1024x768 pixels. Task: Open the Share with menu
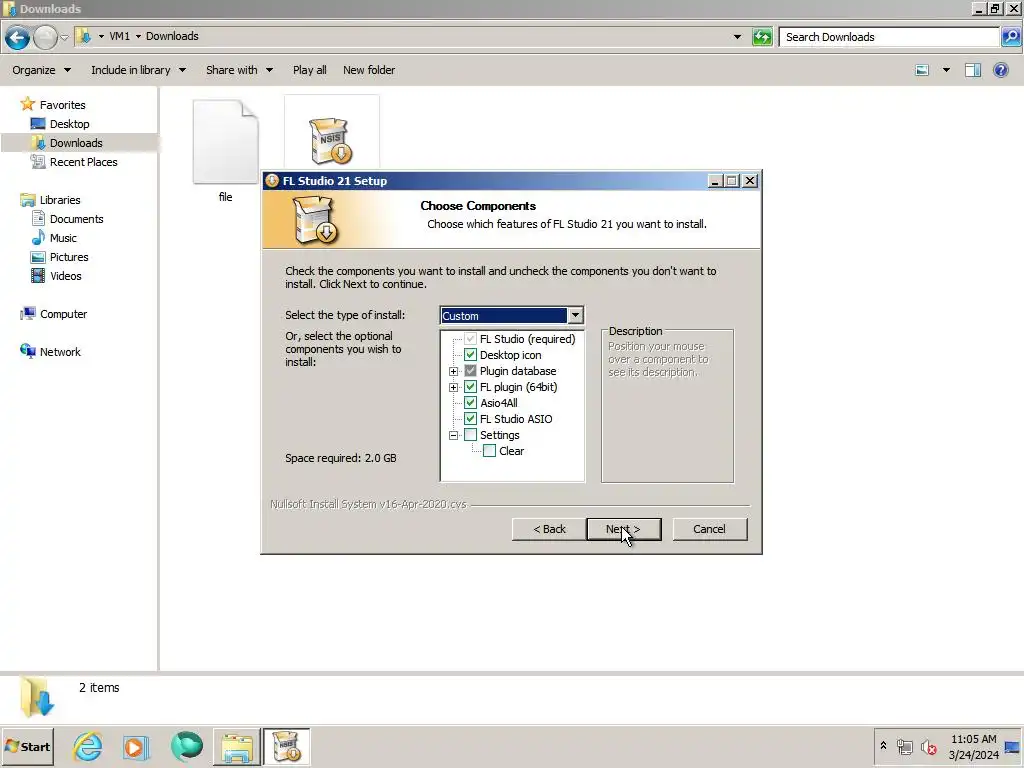[239, 70]
